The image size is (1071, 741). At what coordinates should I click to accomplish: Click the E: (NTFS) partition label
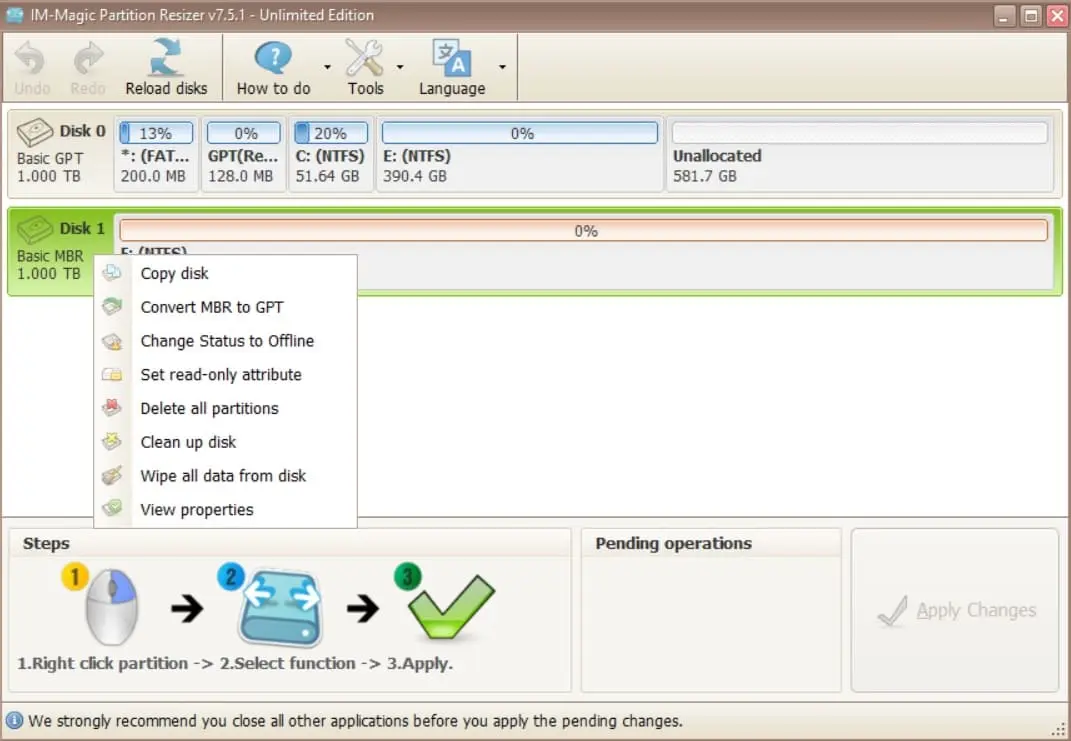417,156
